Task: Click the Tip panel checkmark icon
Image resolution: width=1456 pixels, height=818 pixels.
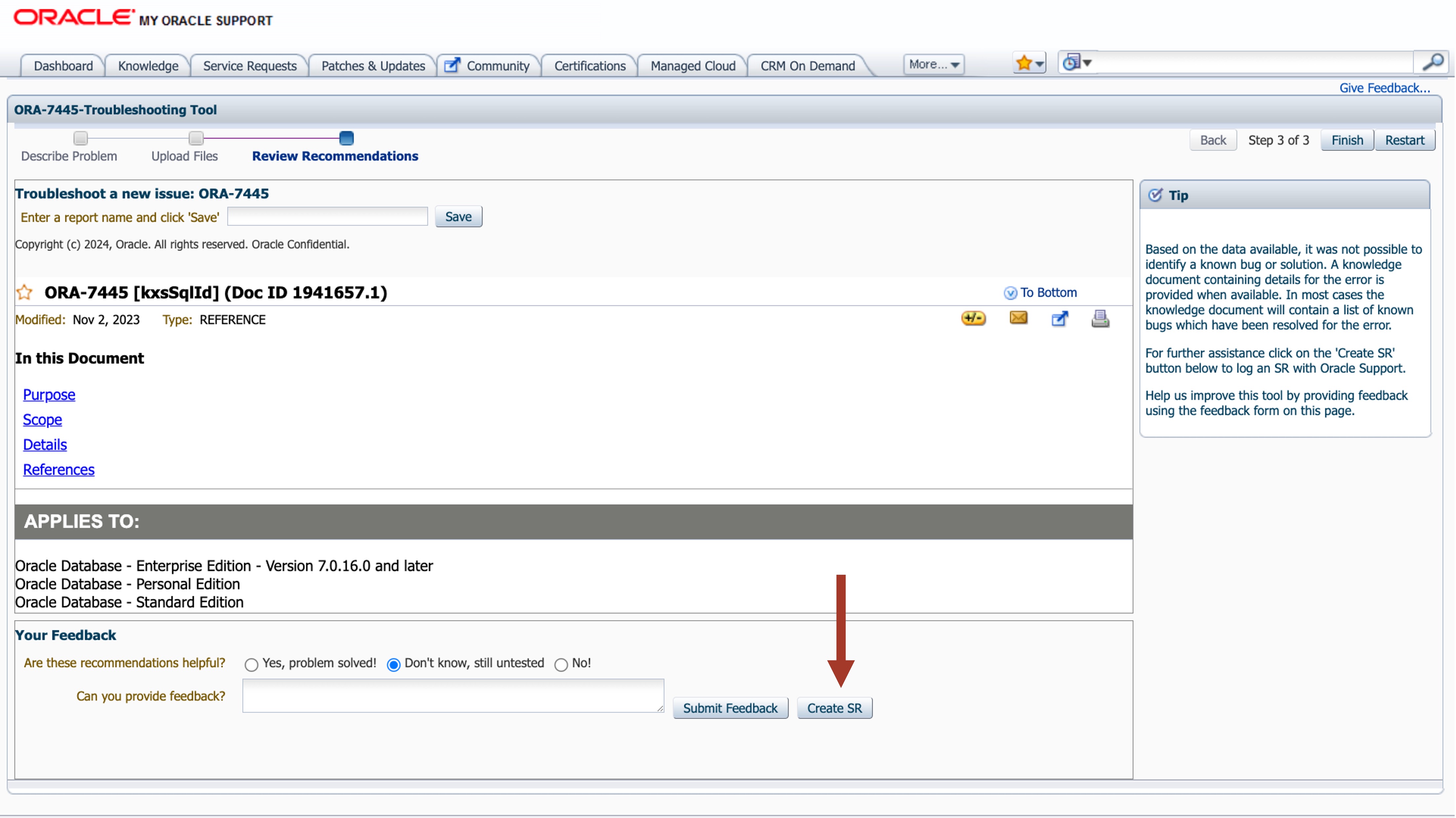Action: tap(1155, 195)
